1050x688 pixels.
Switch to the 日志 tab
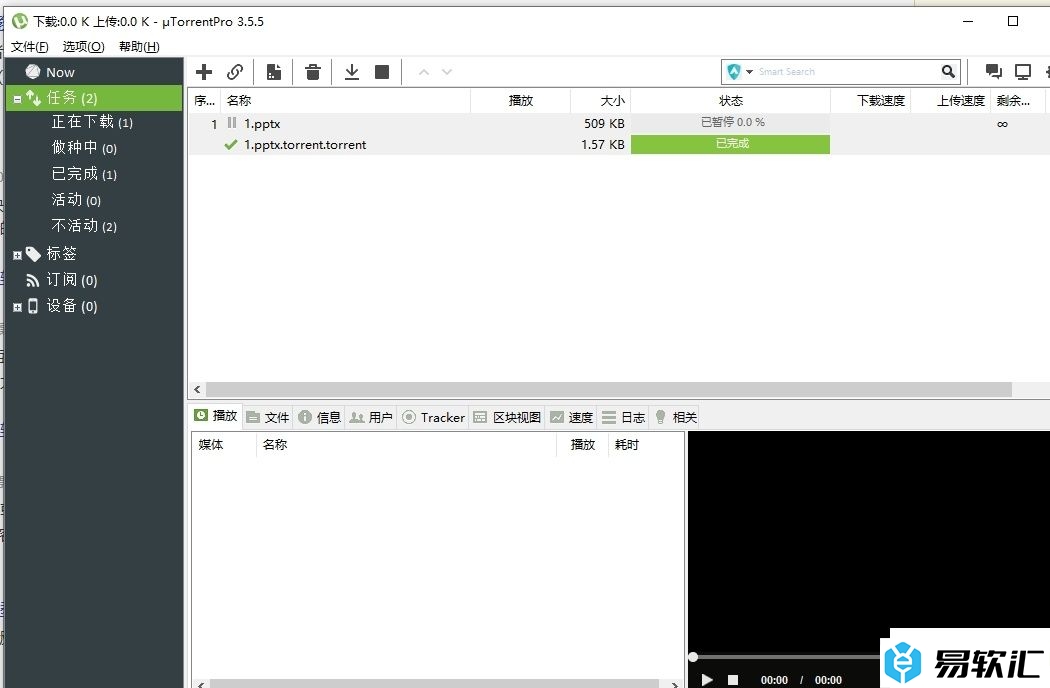[623, 417]
